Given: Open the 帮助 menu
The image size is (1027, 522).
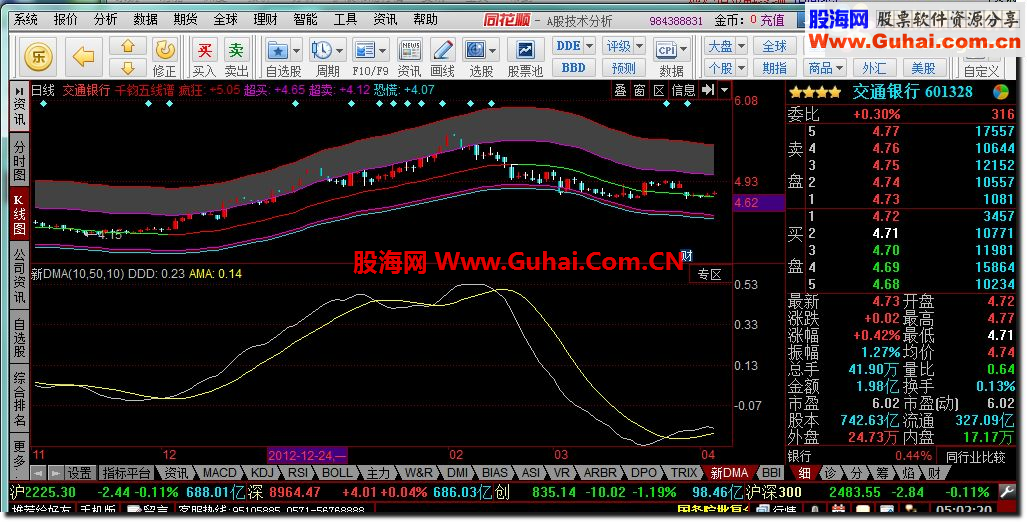Looking at the screenshot, I should (425, 20).
